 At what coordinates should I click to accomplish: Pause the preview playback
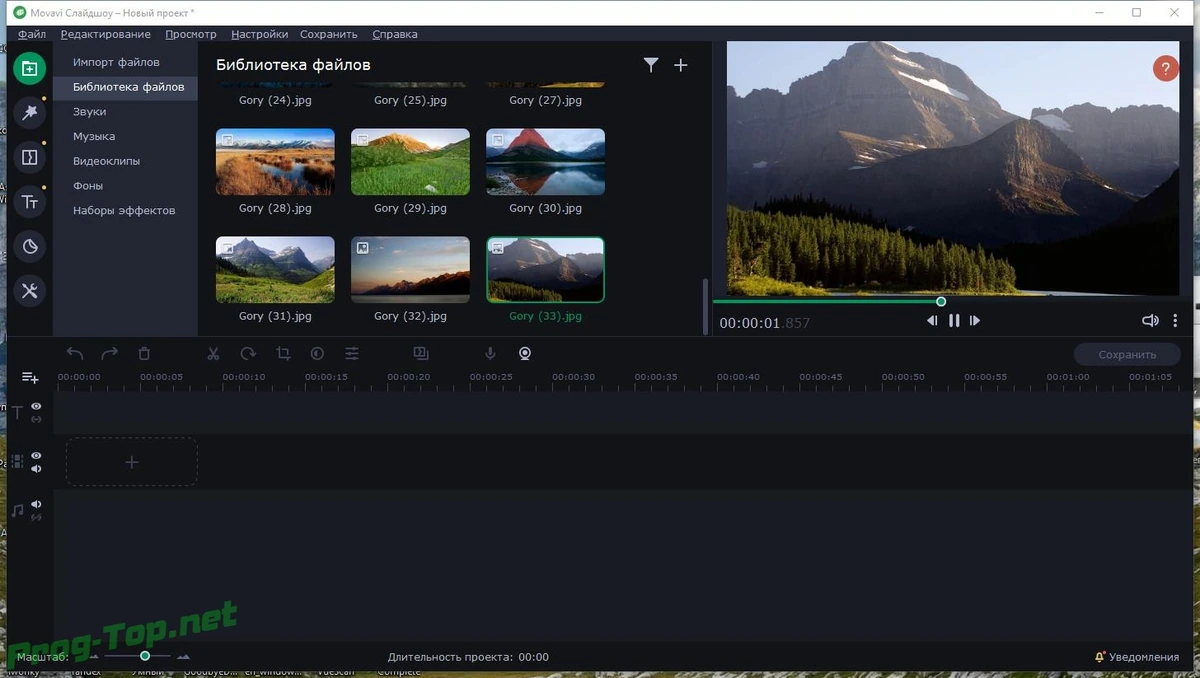click(954, 321)
